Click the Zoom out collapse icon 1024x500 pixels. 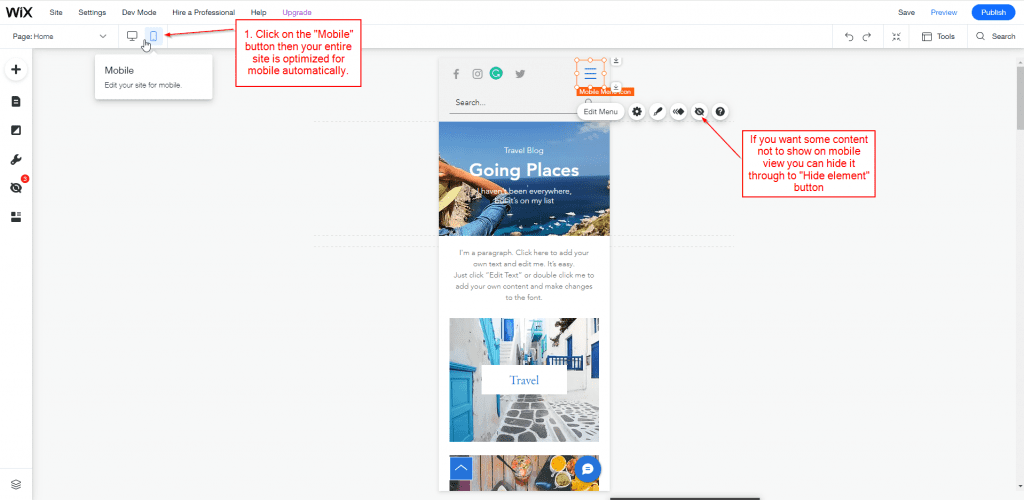click(x=896, y=36)
